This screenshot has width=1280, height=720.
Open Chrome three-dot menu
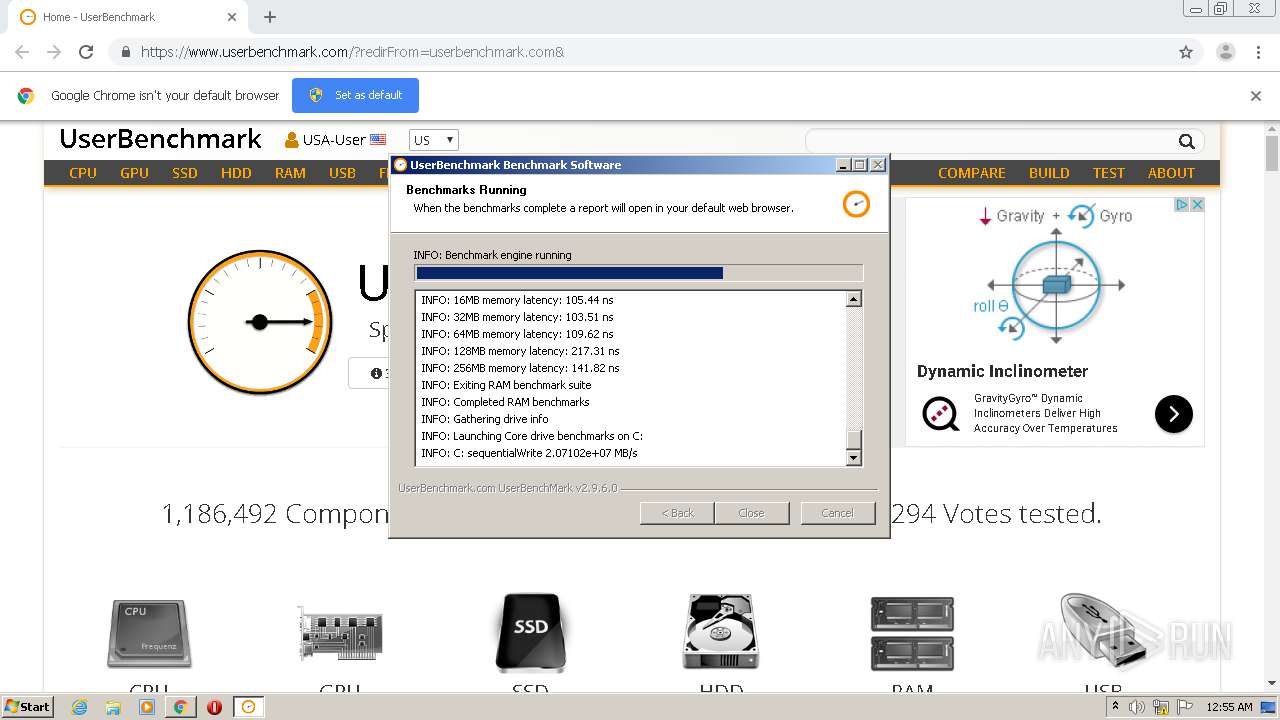point(1258,52)
